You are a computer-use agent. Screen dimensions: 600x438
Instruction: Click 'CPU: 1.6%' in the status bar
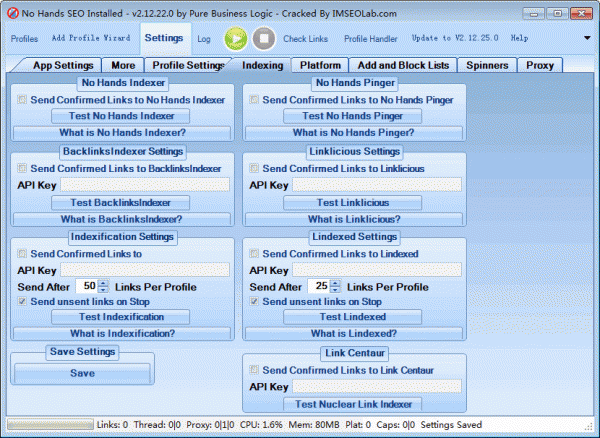261,425
